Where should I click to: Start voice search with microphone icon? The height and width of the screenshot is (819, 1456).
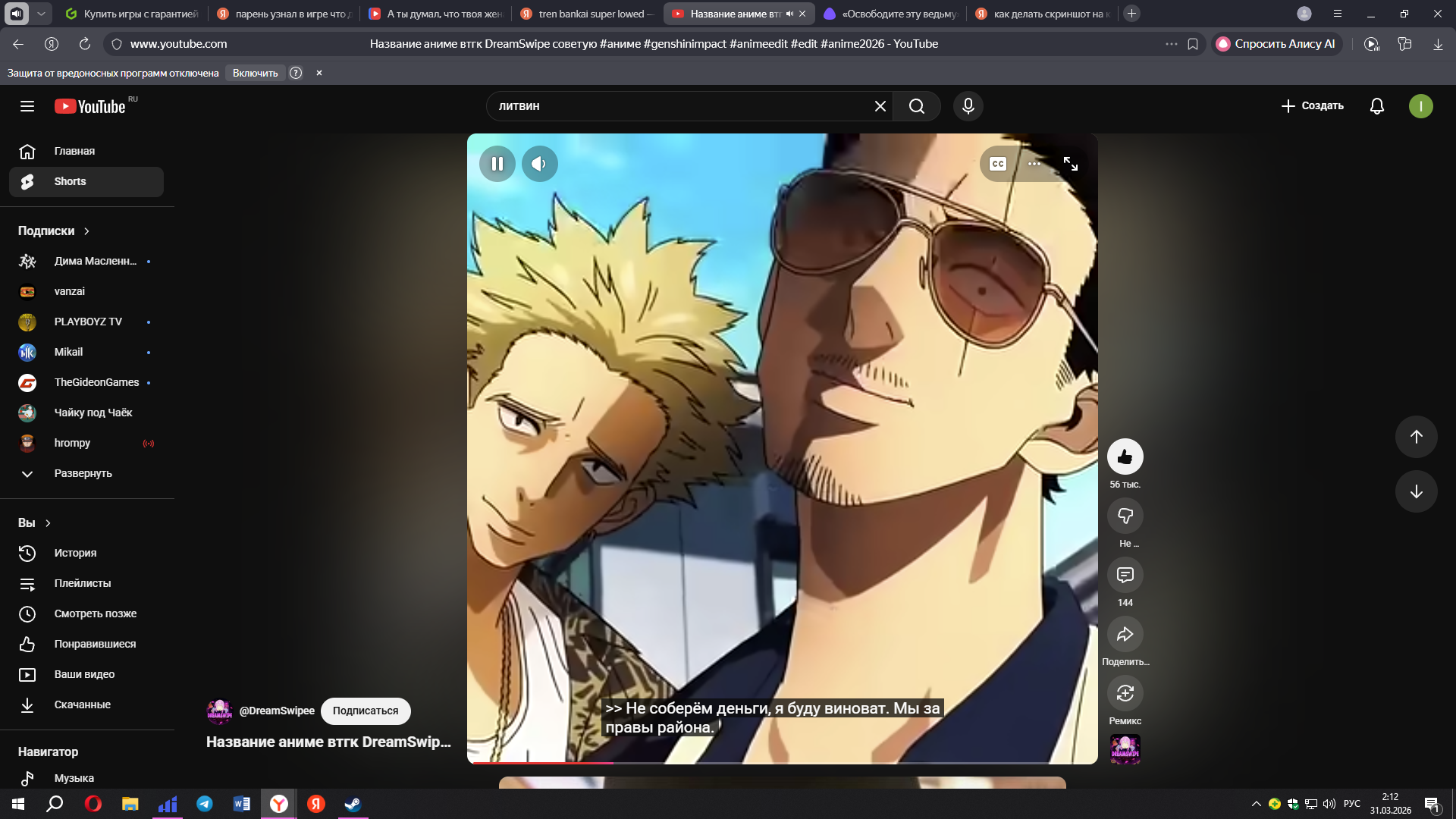pos(968,106)
